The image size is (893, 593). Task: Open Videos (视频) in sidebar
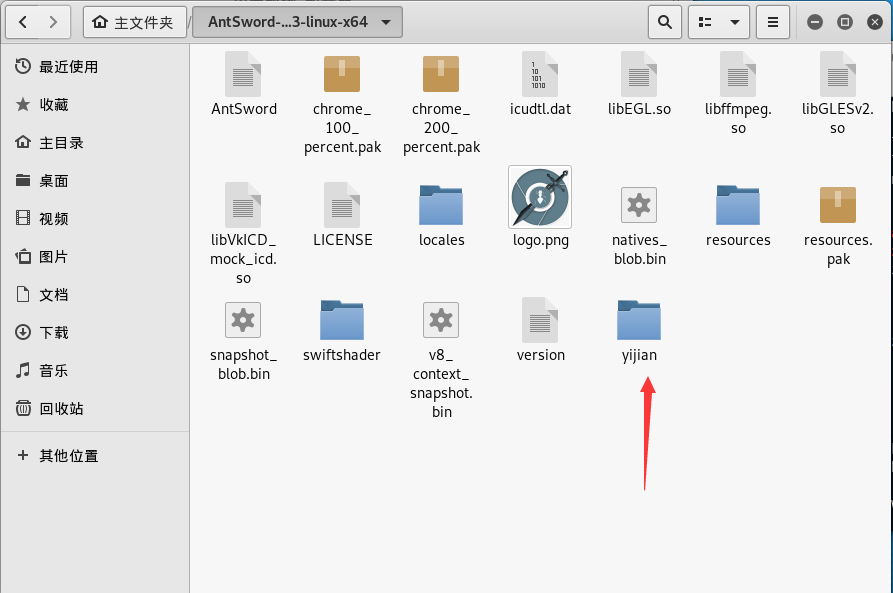[x=95, y=219]
